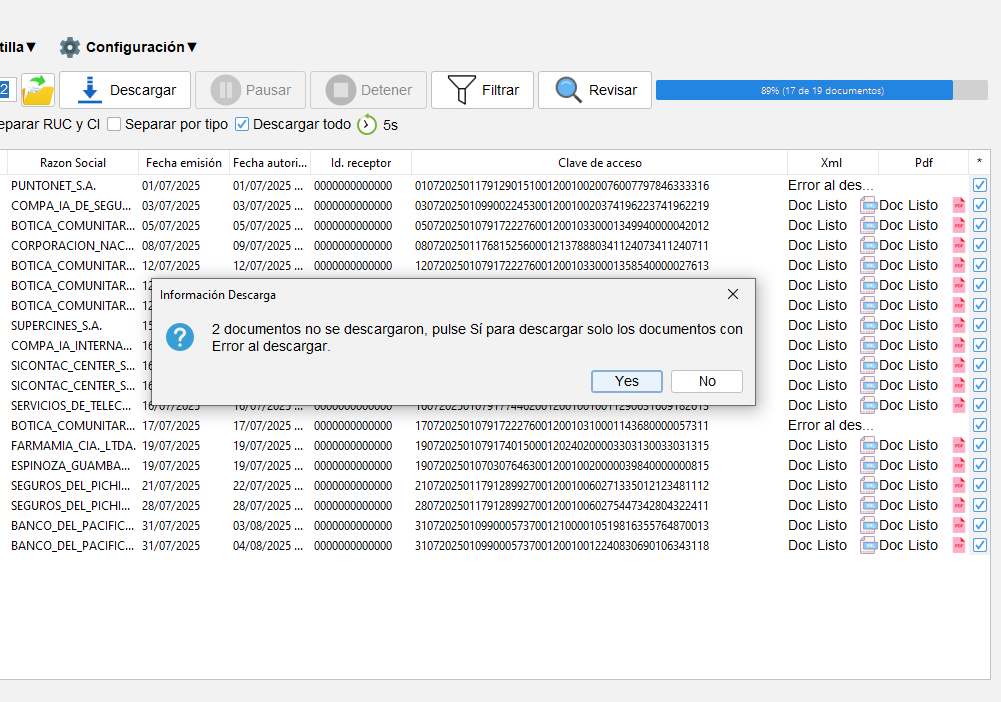1001x702 pixels.
Task: Sort by the Fecha emisión column header
Action: click(x=184, y=162)
